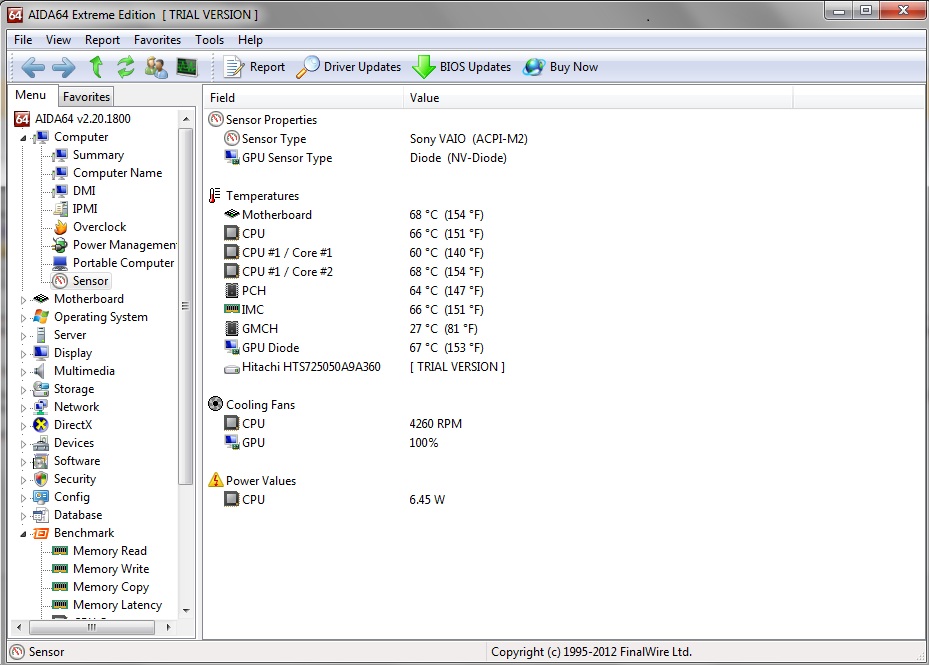Open the File menu
This screenshot has width=929, height=665.
pyautogui.click(x=23, y=40)
